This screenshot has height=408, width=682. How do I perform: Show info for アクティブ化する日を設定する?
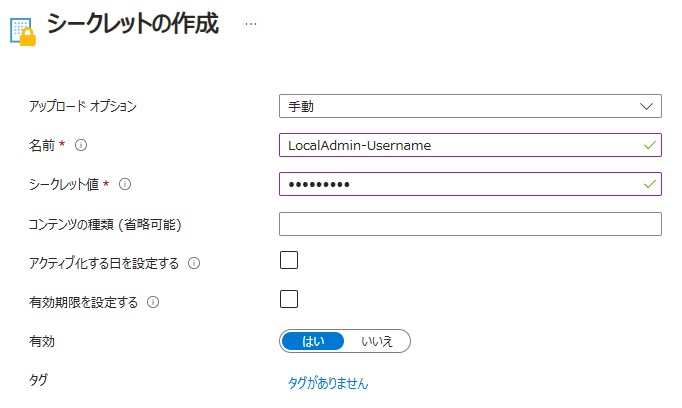194,263
